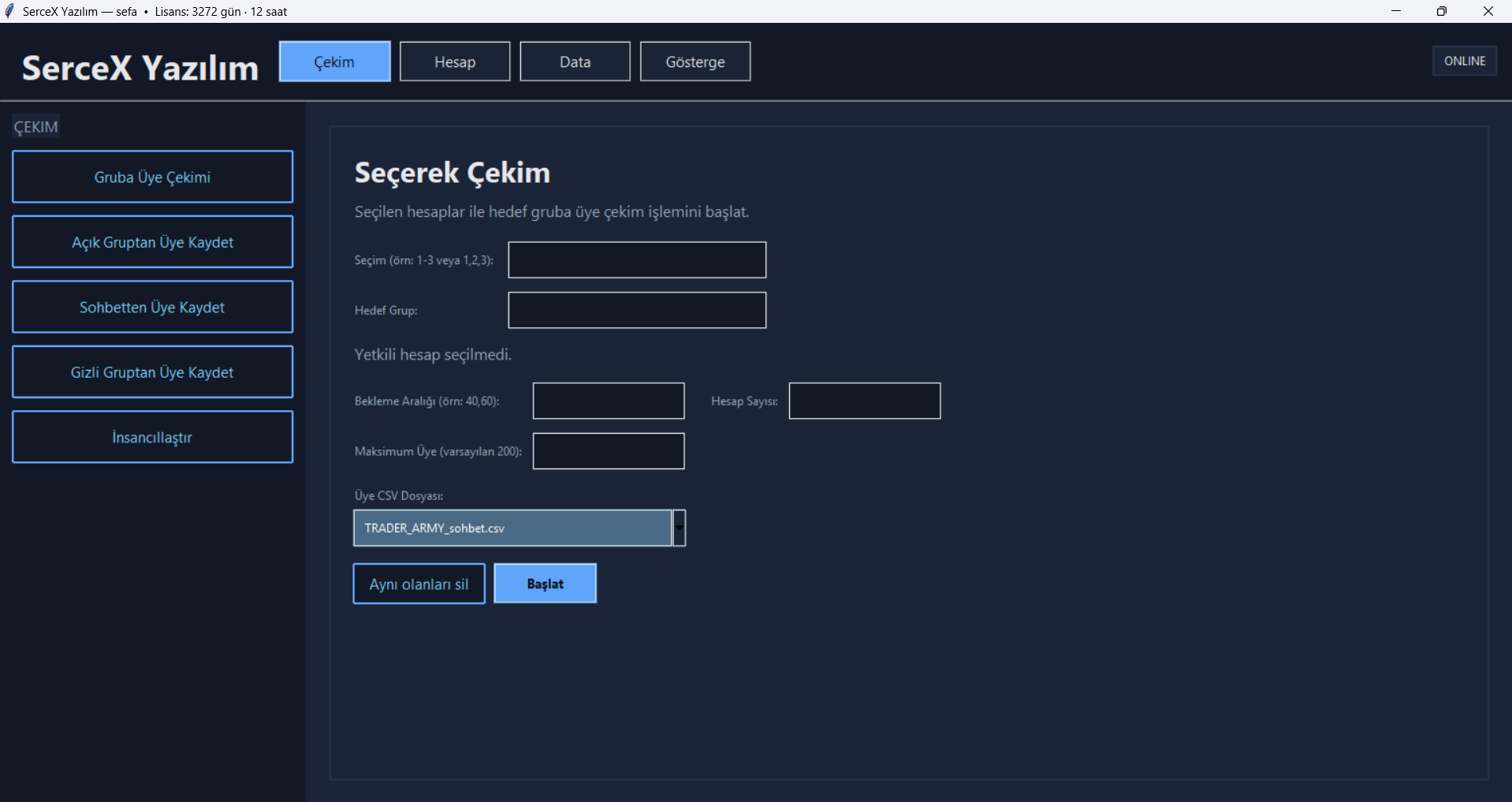The image size is (1512, 802).
Task: Switch to the Çekim tab
Action: tap(334, 62)
